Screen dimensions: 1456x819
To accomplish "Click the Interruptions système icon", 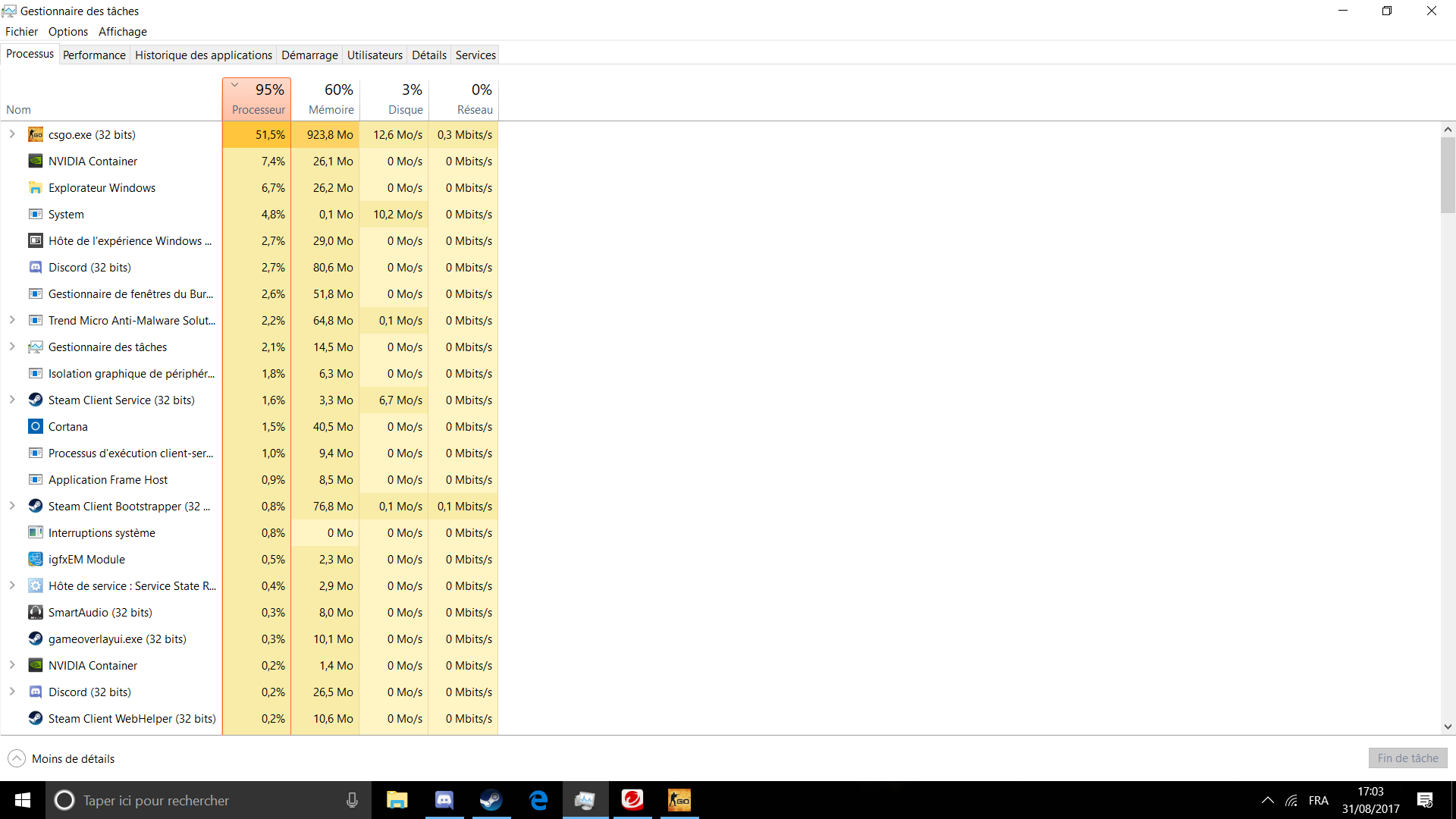I will [35, 533].
